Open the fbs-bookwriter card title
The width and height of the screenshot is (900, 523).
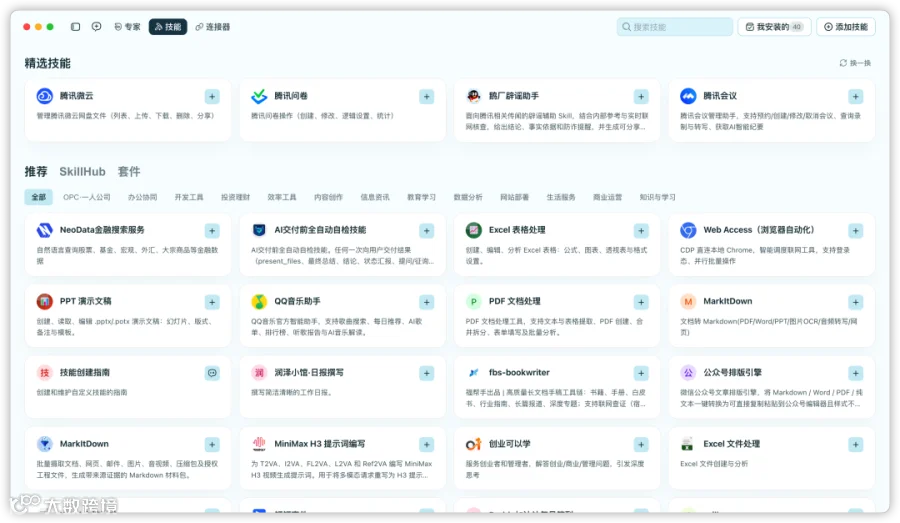click(x=519, y=373)
